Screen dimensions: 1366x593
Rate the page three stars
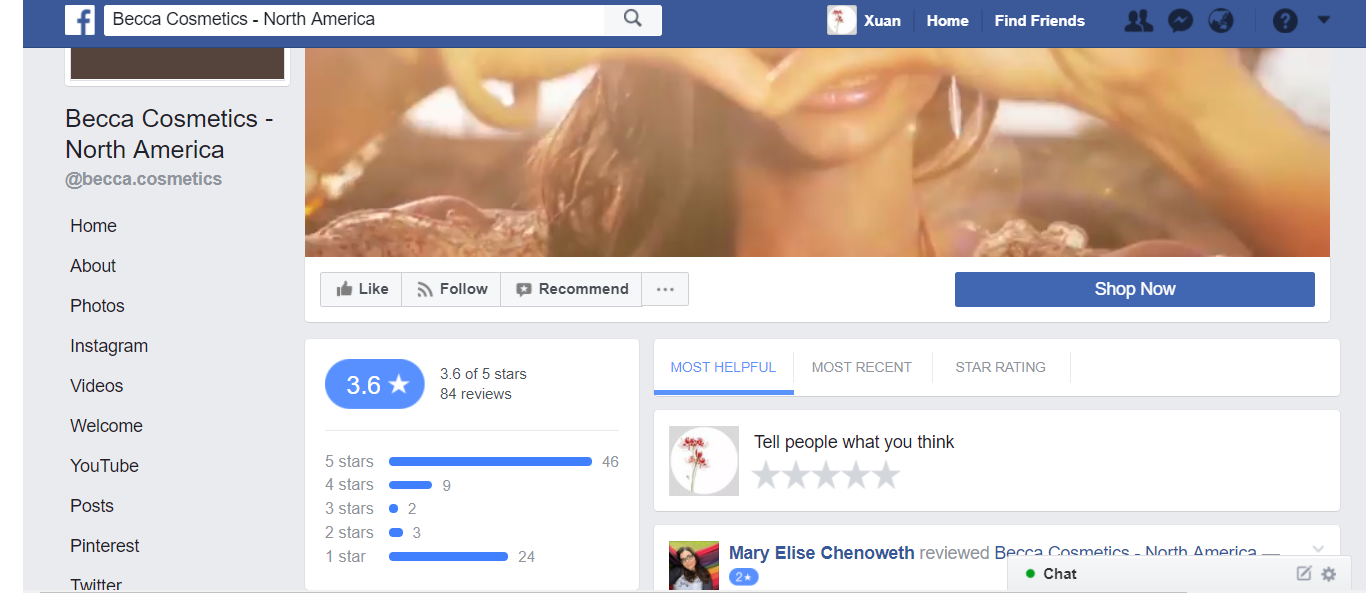(826, 475)
